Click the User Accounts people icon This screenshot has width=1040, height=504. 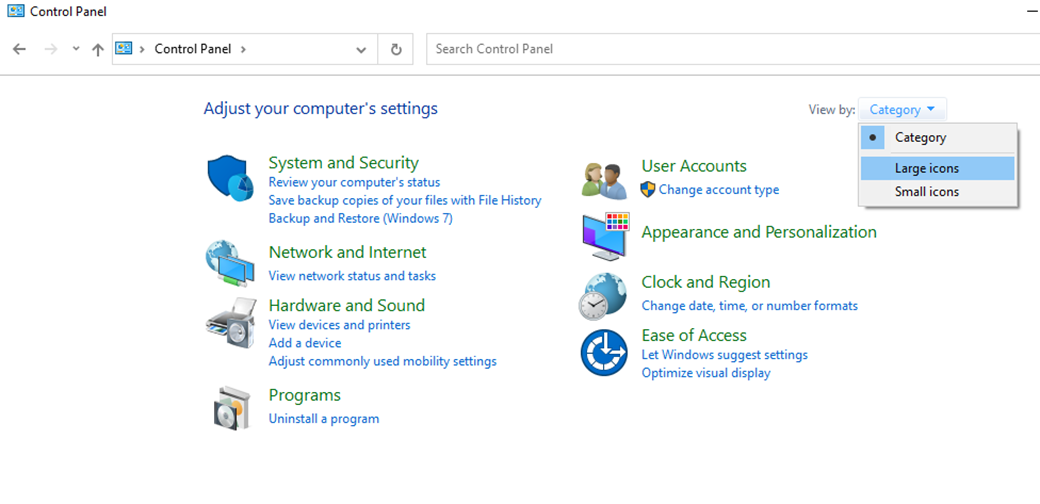(x=604, y=179)
